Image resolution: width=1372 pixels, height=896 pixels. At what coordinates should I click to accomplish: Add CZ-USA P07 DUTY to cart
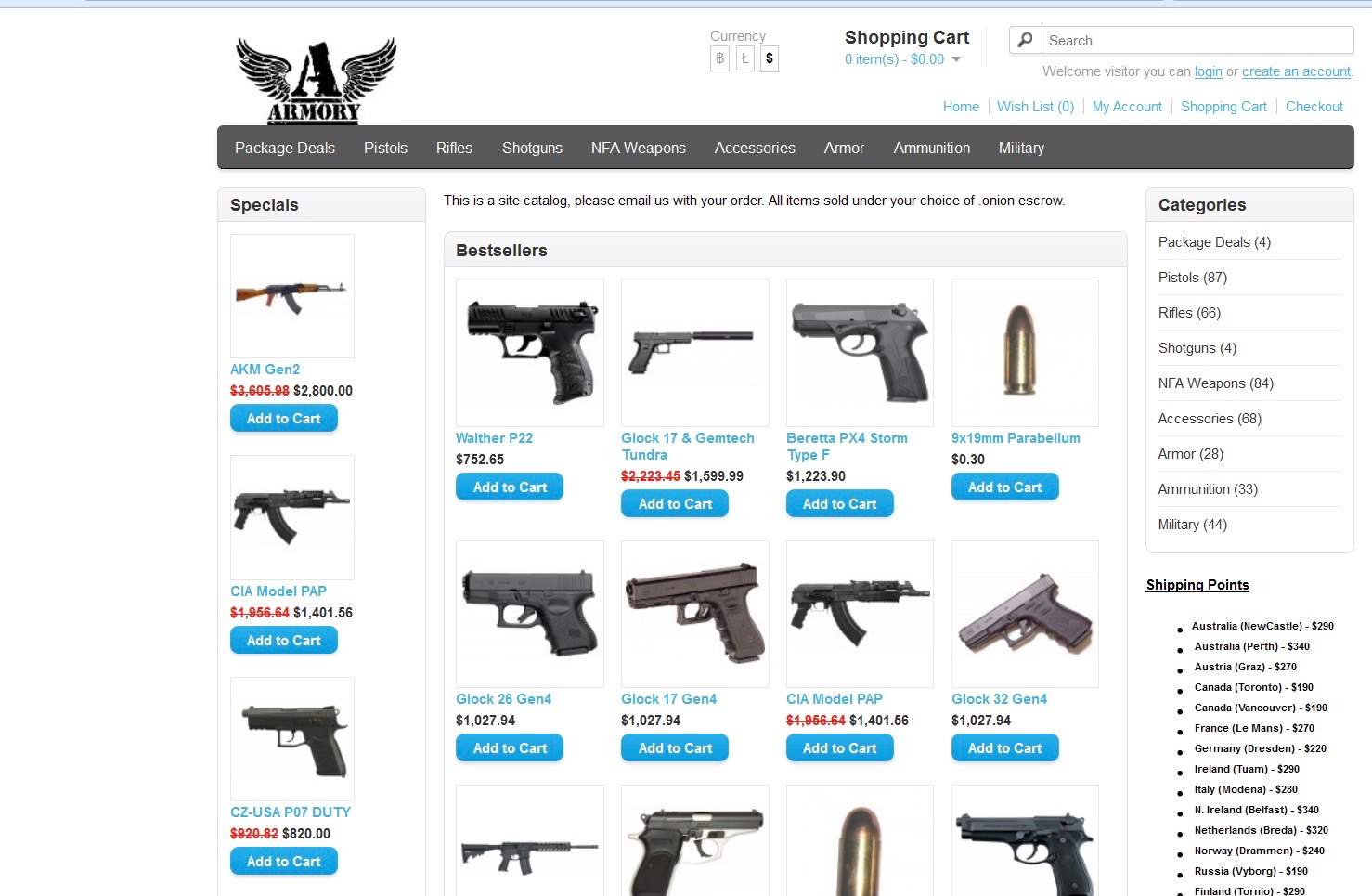[284, 861]
